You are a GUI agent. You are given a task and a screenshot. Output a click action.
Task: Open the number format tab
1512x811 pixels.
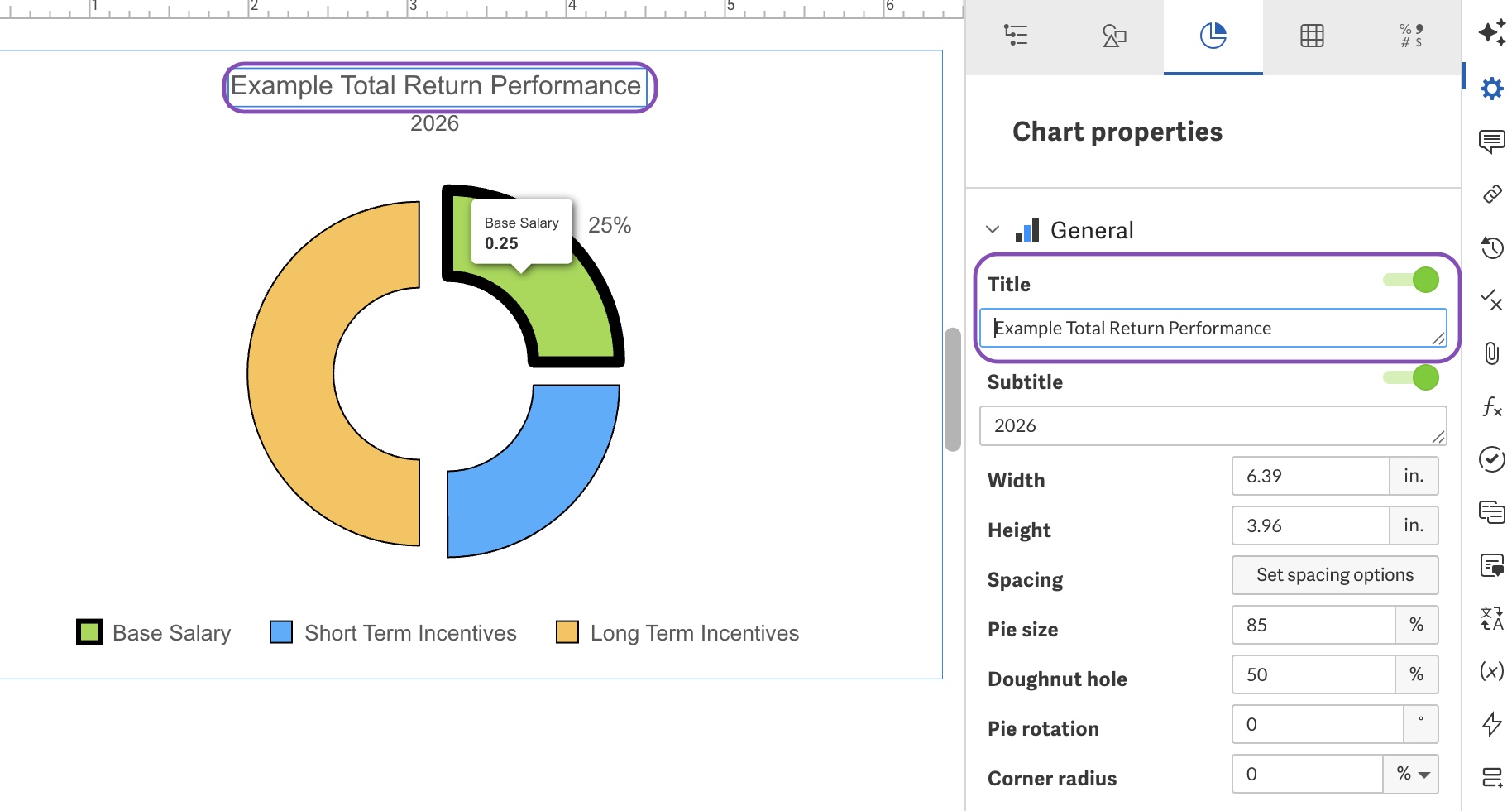[x=1411, y=36]
